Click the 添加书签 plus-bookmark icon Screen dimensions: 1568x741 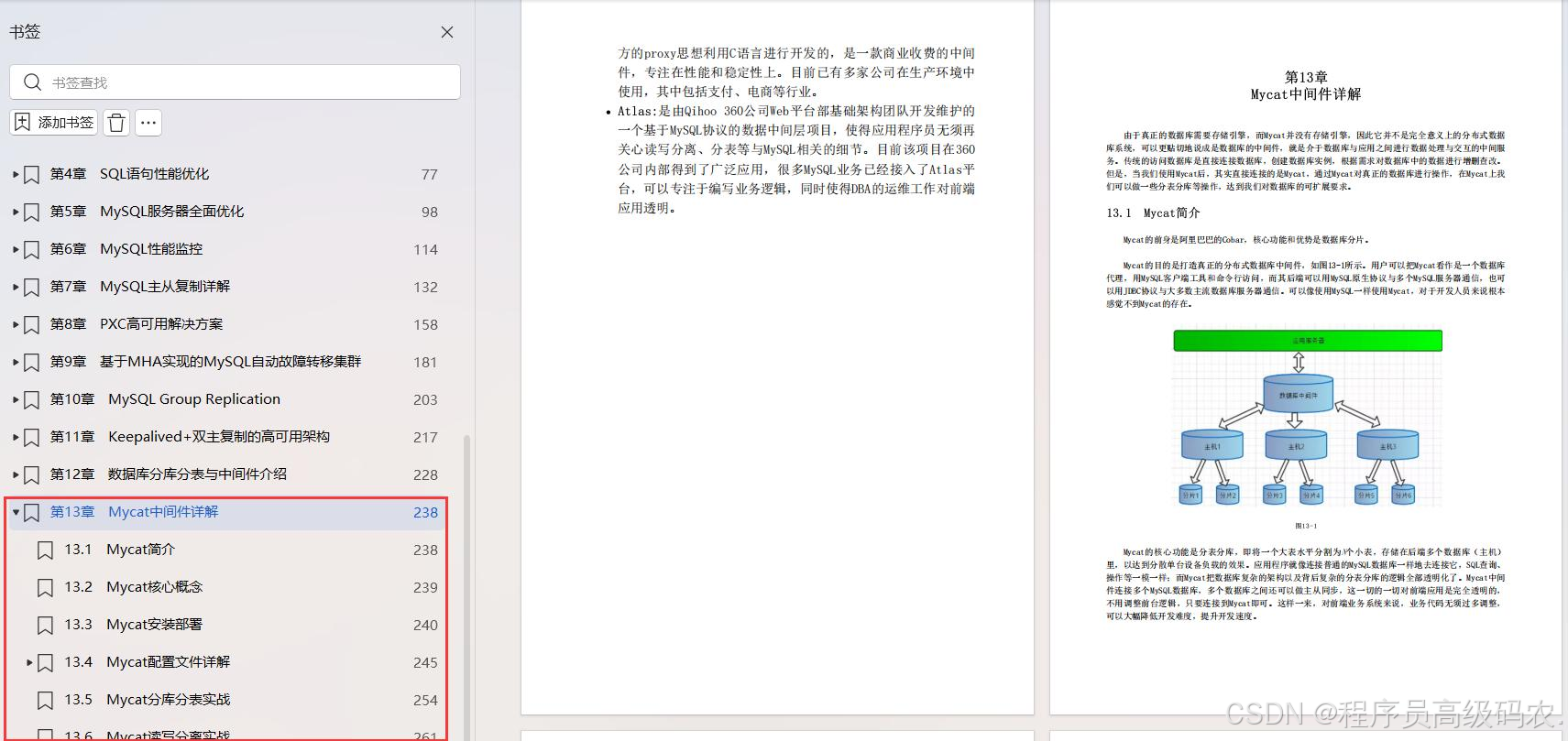click(23, 123)
